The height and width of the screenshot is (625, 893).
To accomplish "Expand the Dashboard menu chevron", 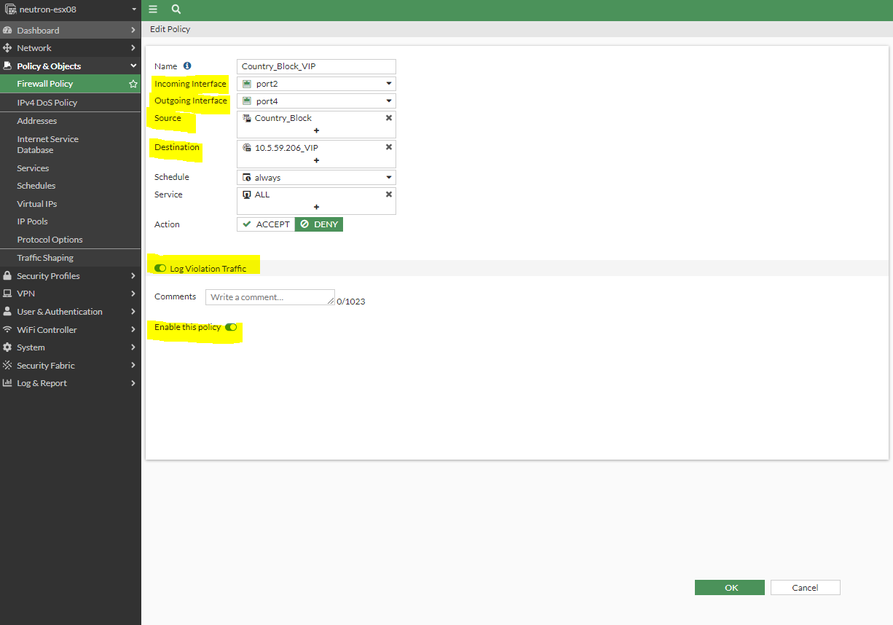I will click(133, 30).
